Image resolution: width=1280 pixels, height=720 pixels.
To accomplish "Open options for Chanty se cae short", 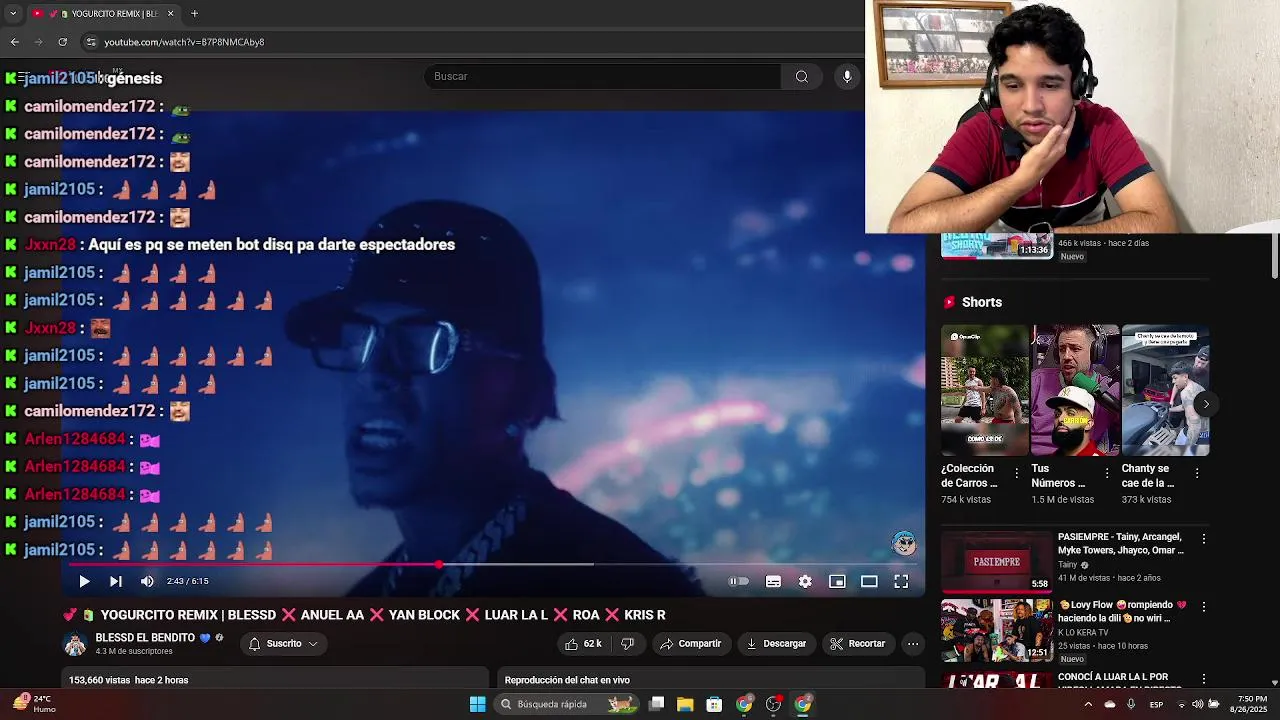I will (x=1197, y=473).
